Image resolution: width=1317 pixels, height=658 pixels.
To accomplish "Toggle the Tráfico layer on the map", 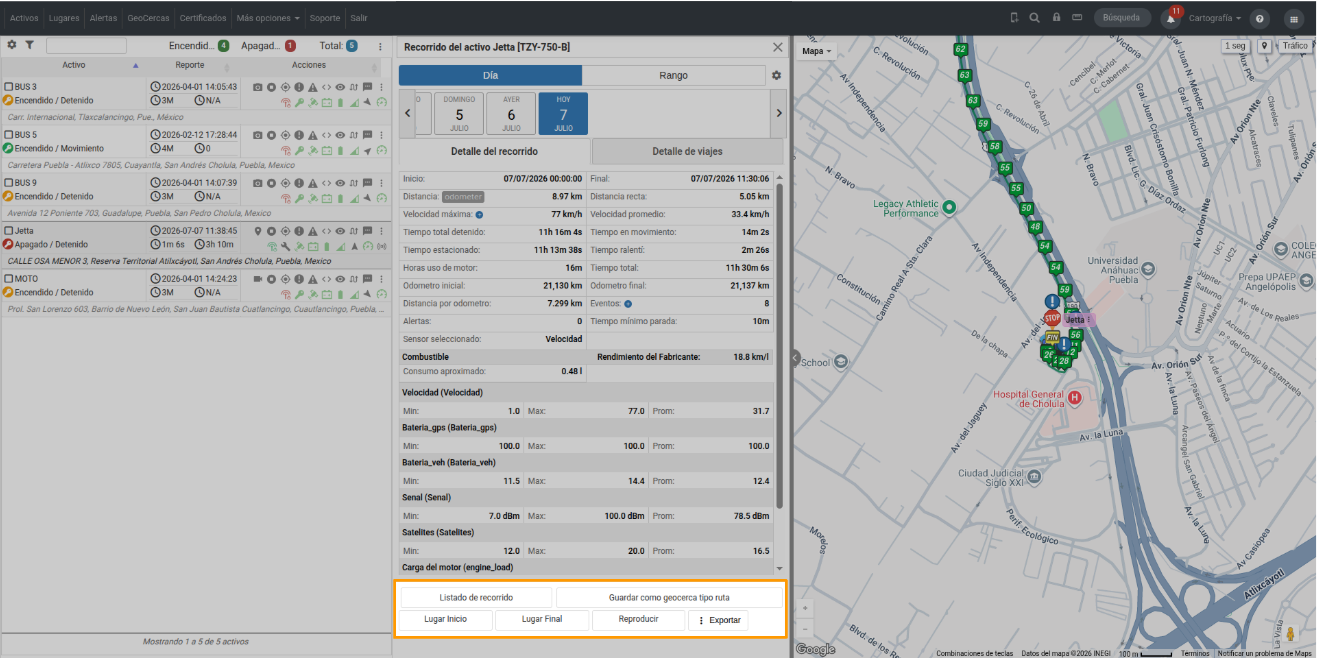I will (x=1295, y=46).
